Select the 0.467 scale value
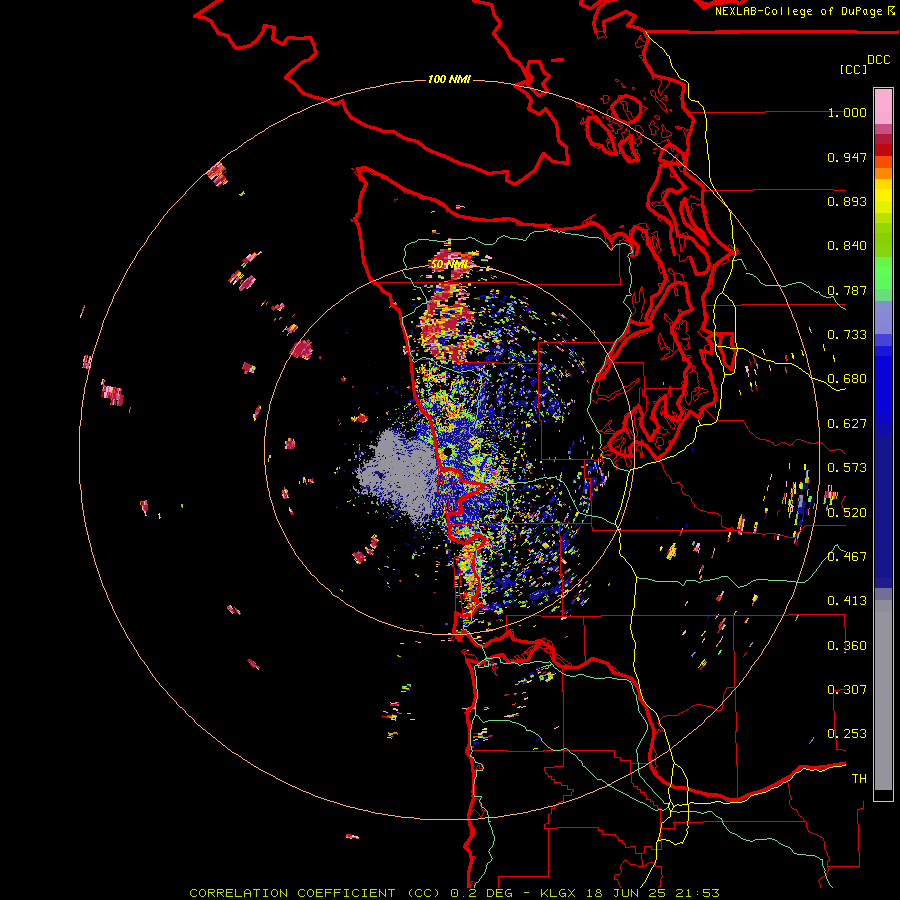This screenshot has width=900, height=900. point(847,557)
